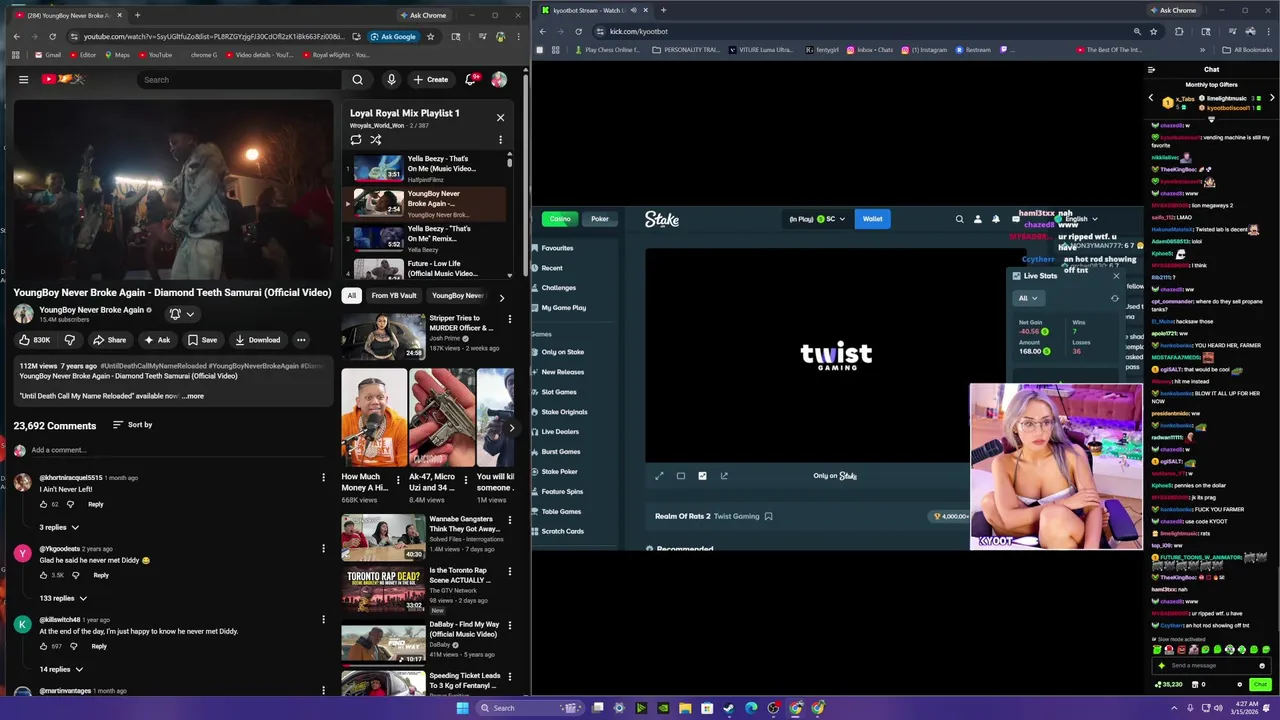Screen dimensions: 1280x720
Task: Expand the 133 replies thread
Action: click(63, 598)
